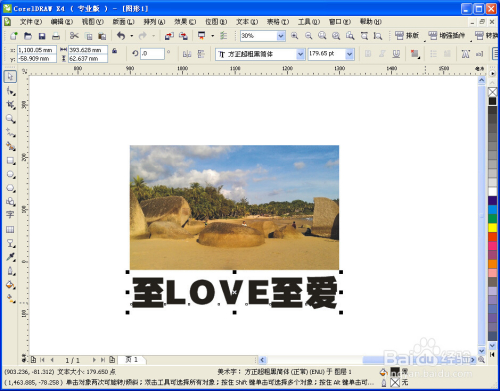500x391 pixels.
Task: Toggle drop cap formatting
Action: pos(447,54)
